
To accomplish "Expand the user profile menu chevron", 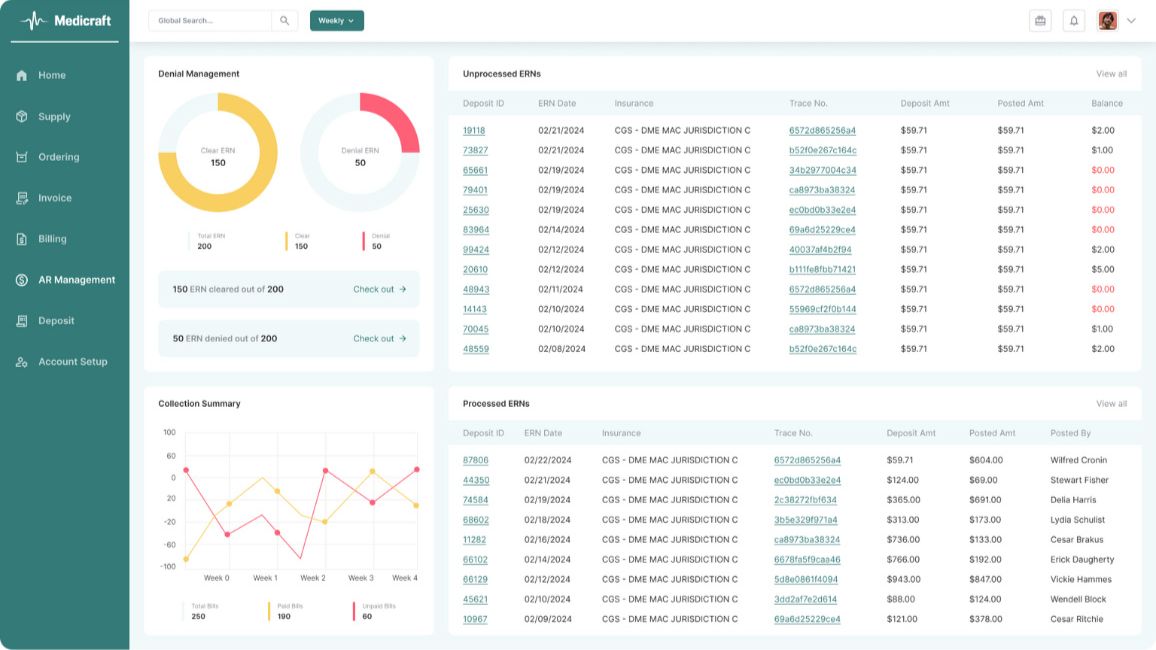I will [1131, 20].
